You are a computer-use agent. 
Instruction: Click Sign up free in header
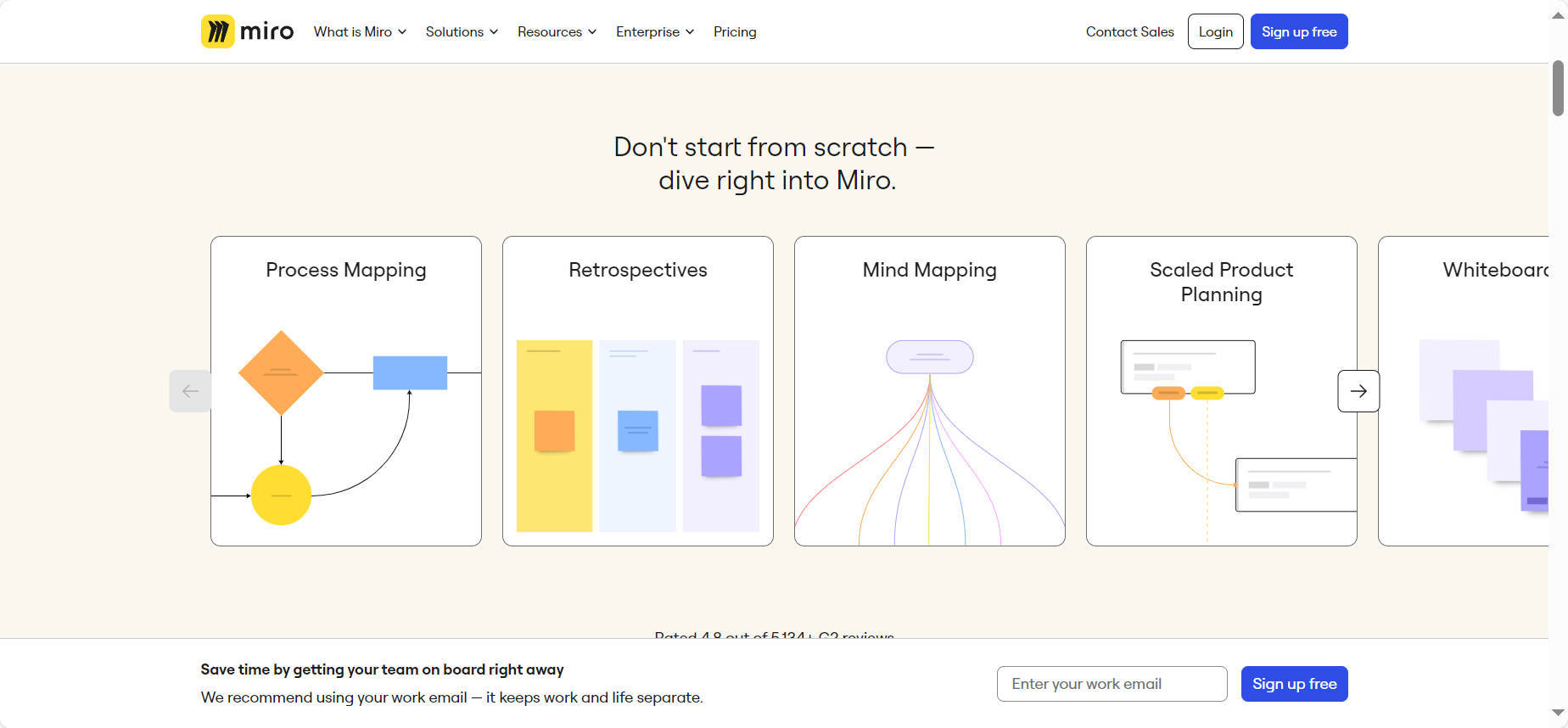click(x=1299, y=31)
